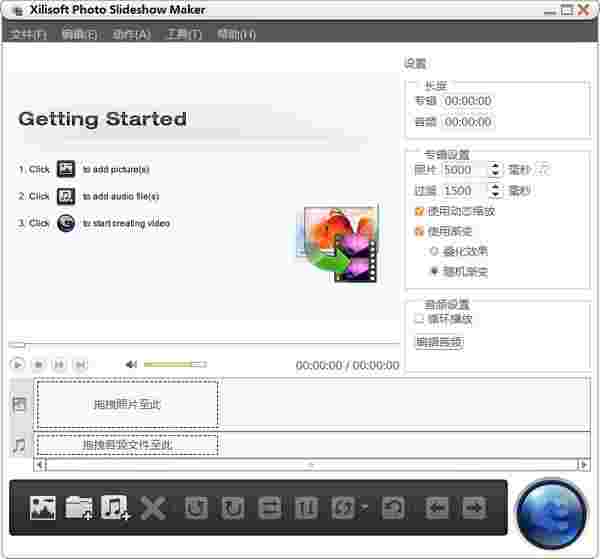This screenshot has height=559, width=600.
Task: Decrease the 5000 duration with down arrow
Action: [x=496, y=173]
